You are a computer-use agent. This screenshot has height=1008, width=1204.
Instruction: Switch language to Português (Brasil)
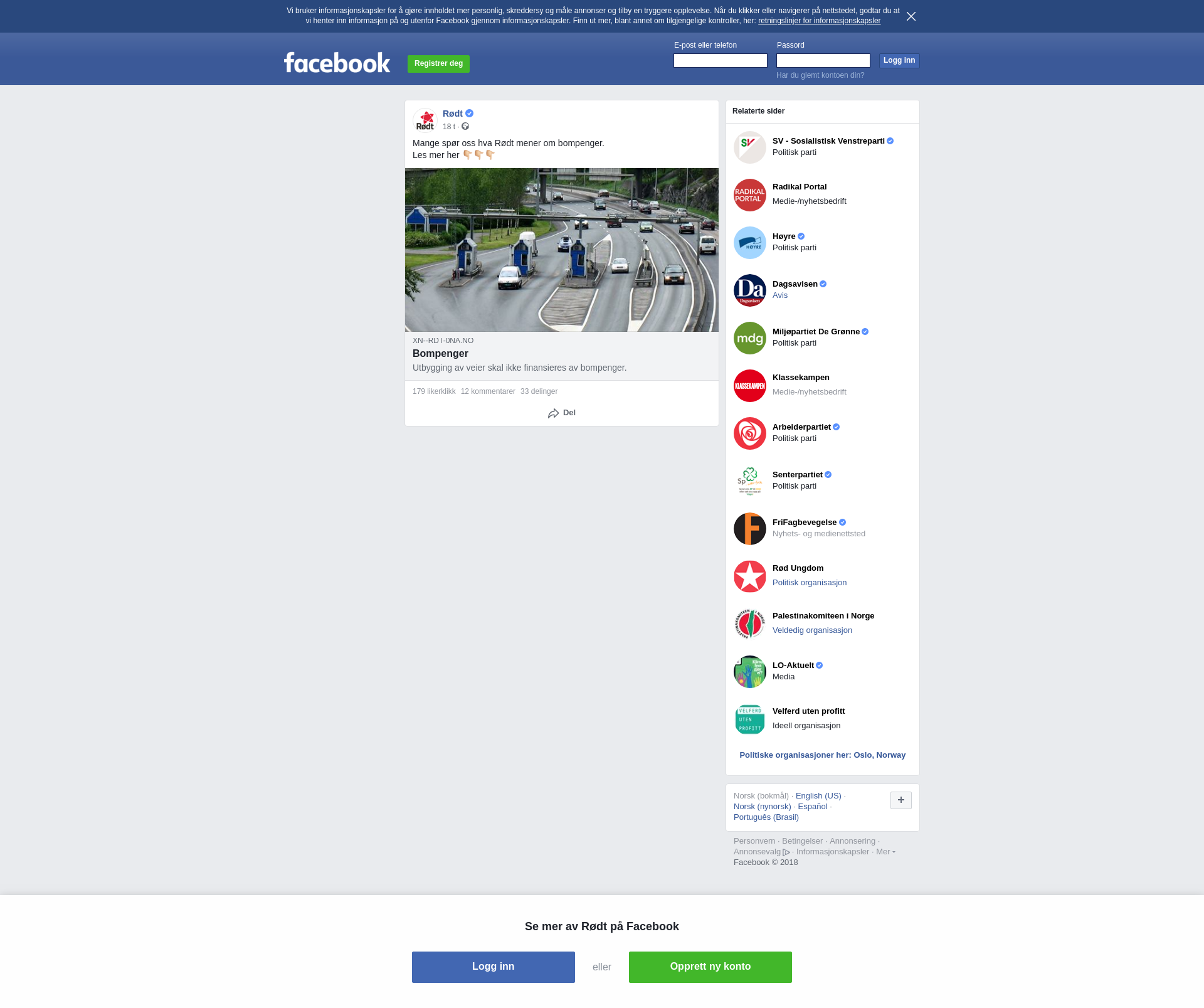click(x=766, y=817)
